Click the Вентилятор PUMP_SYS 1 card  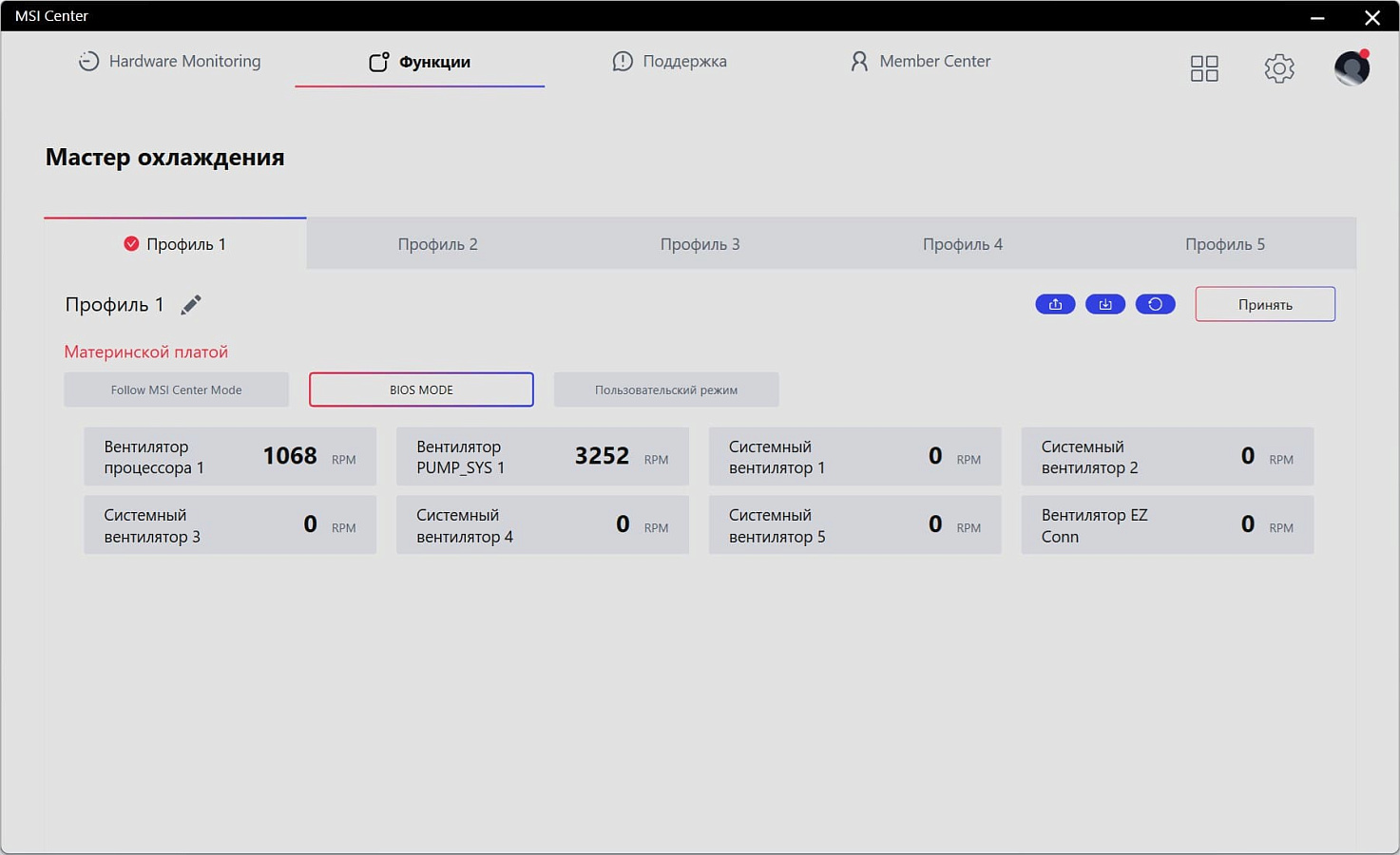pos(543,457)
